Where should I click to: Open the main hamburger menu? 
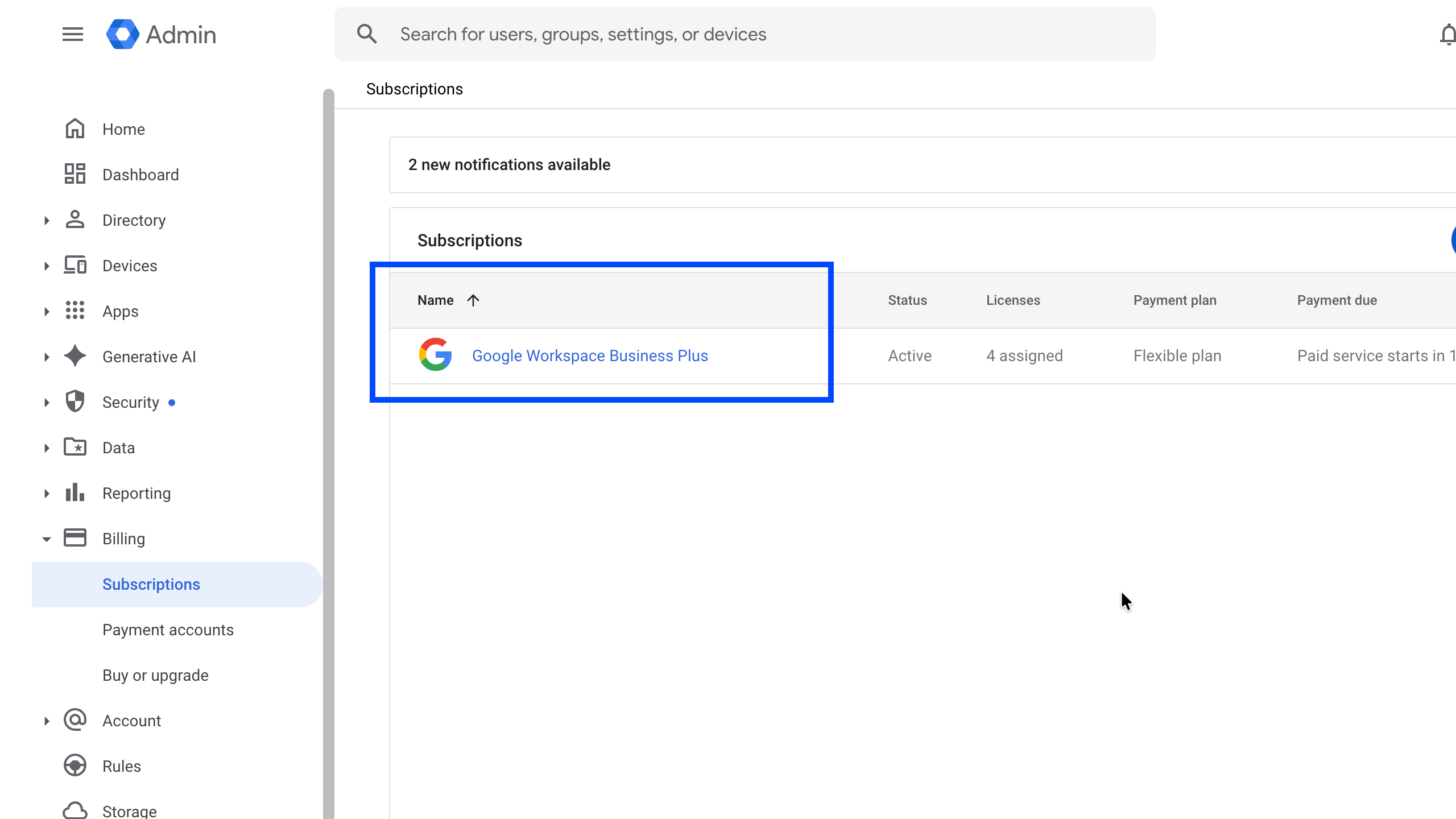[x=73, y=34]
